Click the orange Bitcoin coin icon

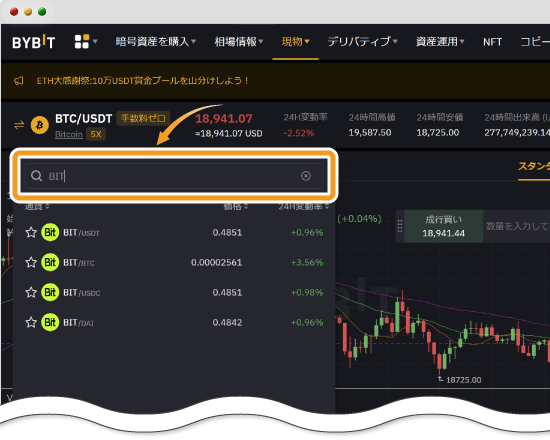coord(40,125)
